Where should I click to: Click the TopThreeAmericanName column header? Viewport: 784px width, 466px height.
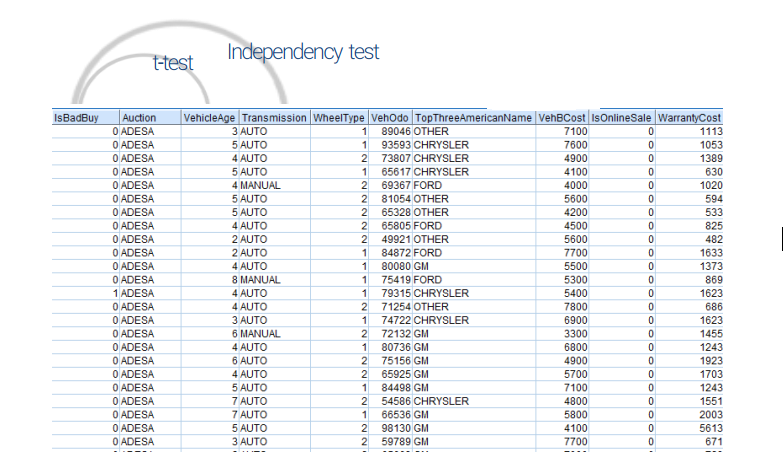point(474,118)
